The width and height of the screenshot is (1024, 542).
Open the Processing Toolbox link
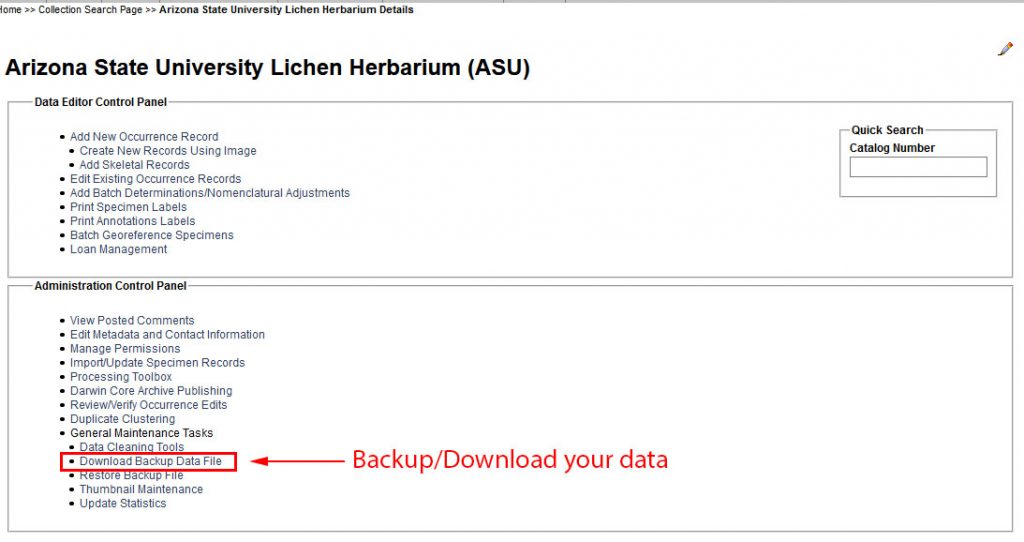(121, 377)
